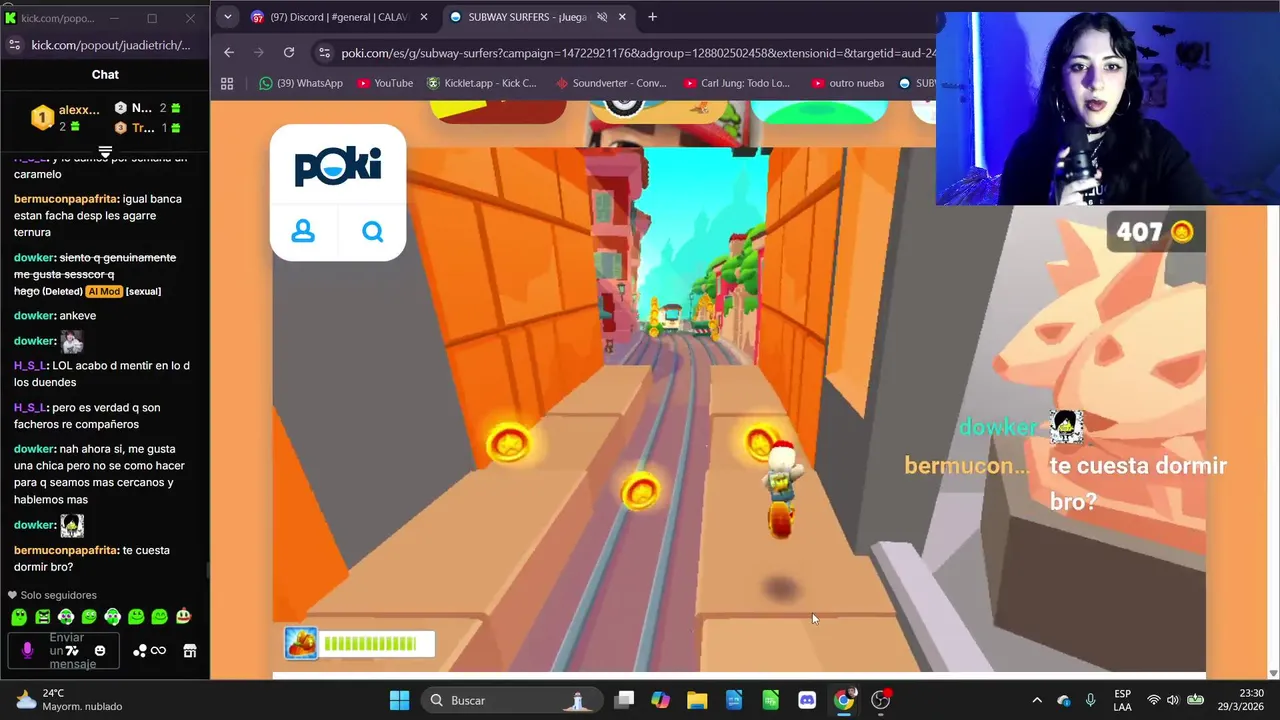Open the emoji picker smiley in chat

100,651
